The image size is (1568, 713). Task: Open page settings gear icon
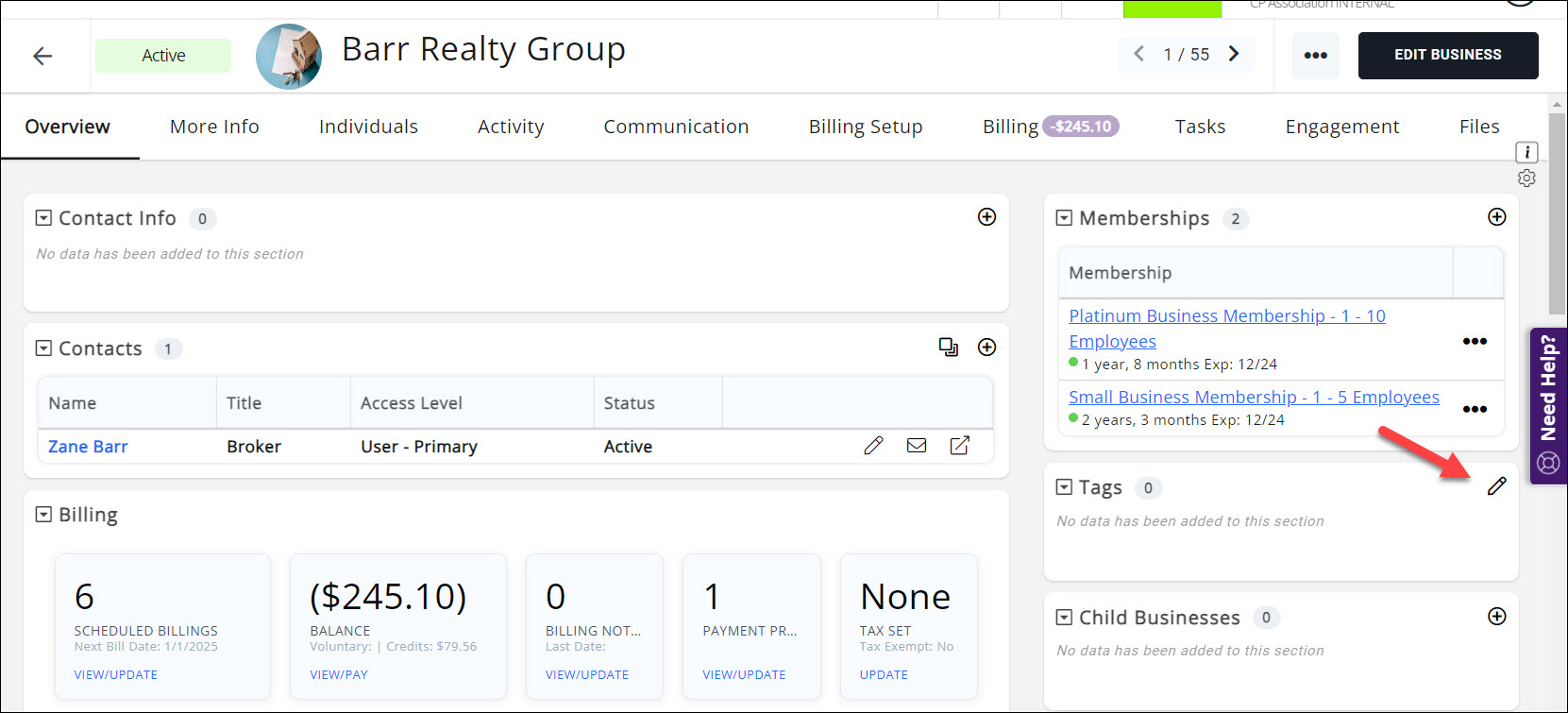[1526, 178]
